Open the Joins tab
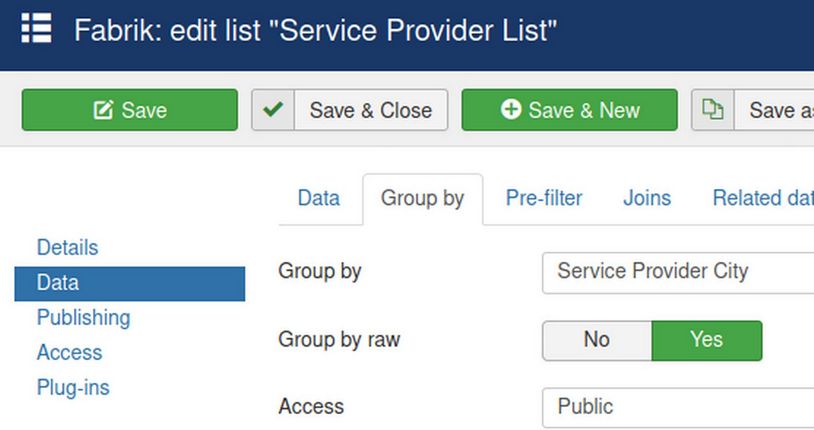The width and height of the screenshot is (814, 430). [646, 198]
